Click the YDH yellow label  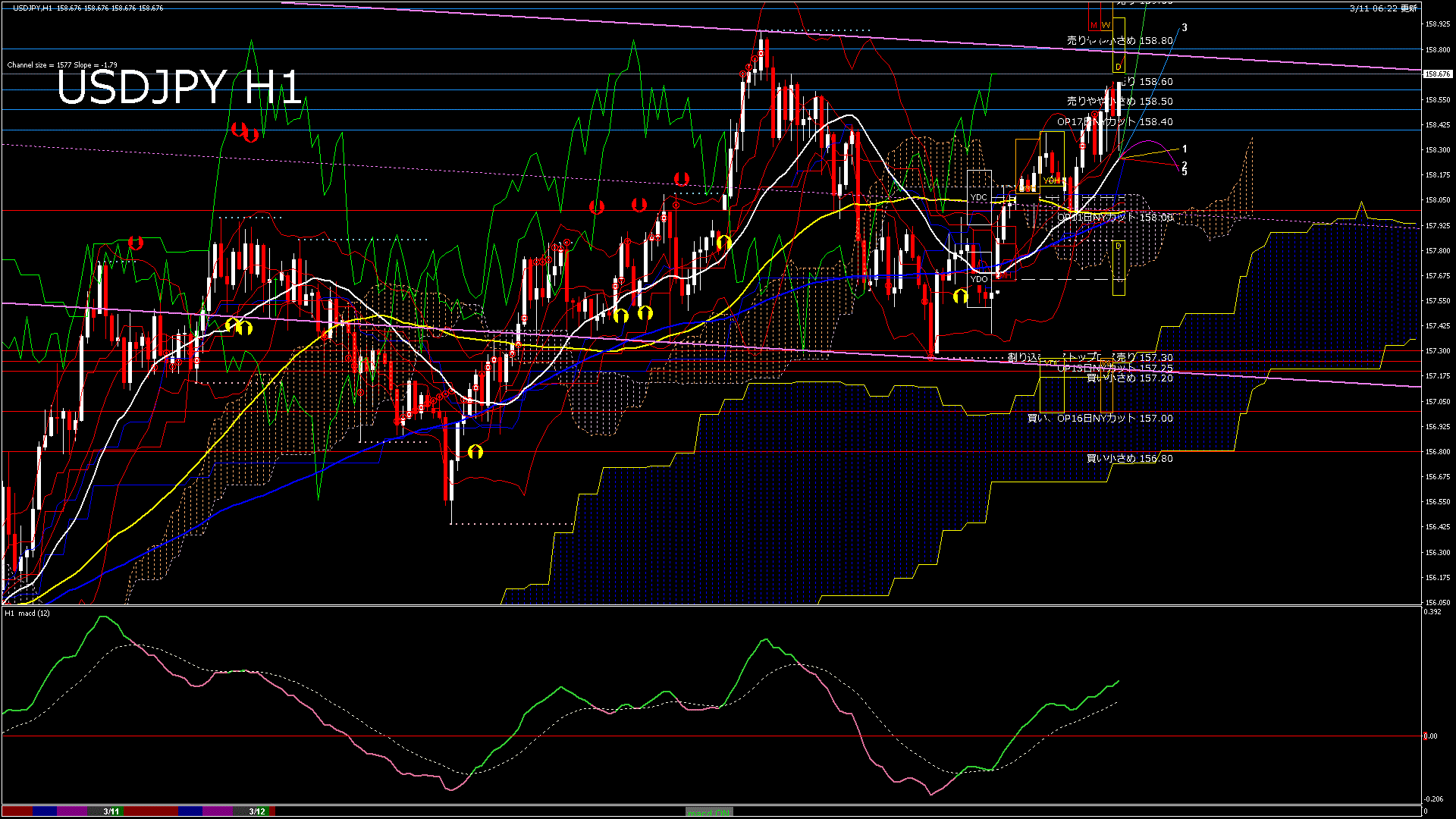click(x=1052, y=180)
